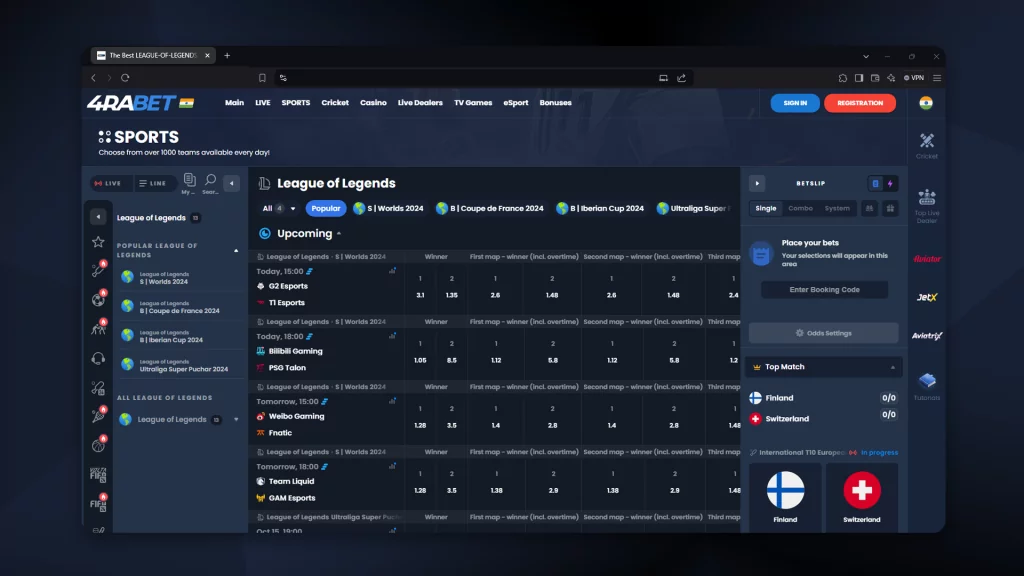Image resolution: width=1024 pixels, height=576 pixels.
Task: Expand the betslip panel play arrow
Action: (x=757, y=184)
